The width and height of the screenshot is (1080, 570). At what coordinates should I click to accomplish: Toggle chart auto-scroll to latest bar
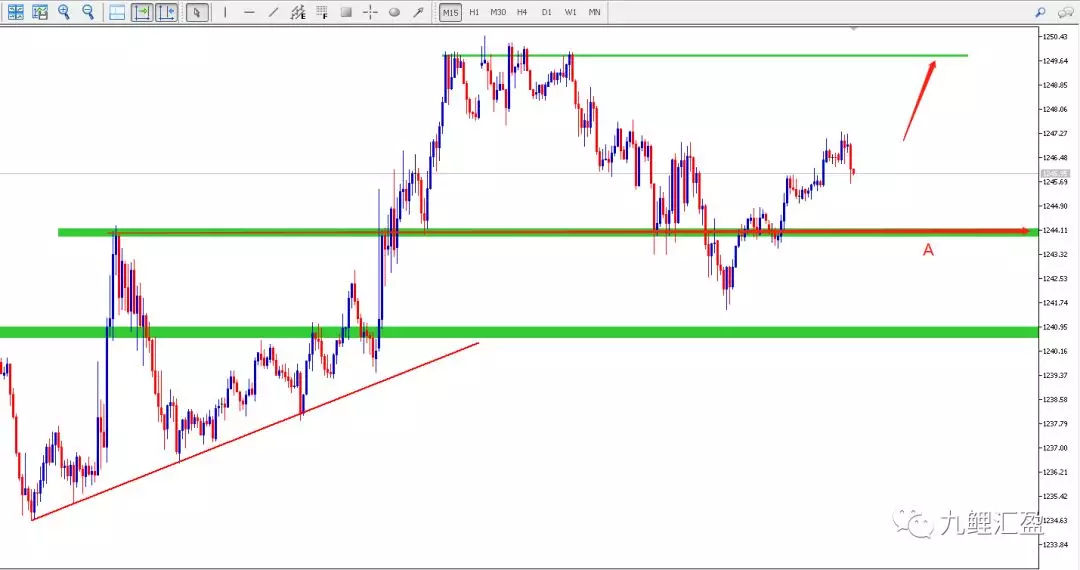(x=142, y=12)
